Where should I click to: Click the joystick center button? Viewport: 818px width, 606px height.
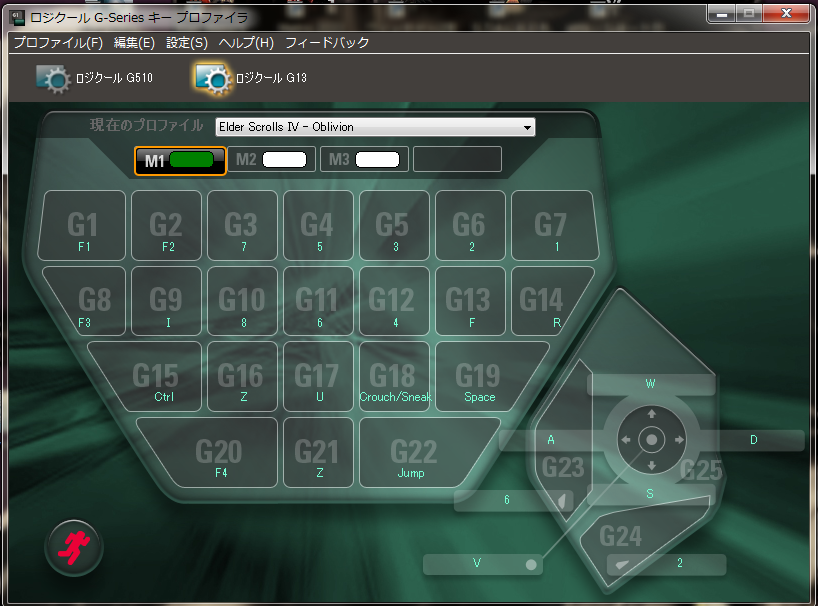(x=651, y=440)
